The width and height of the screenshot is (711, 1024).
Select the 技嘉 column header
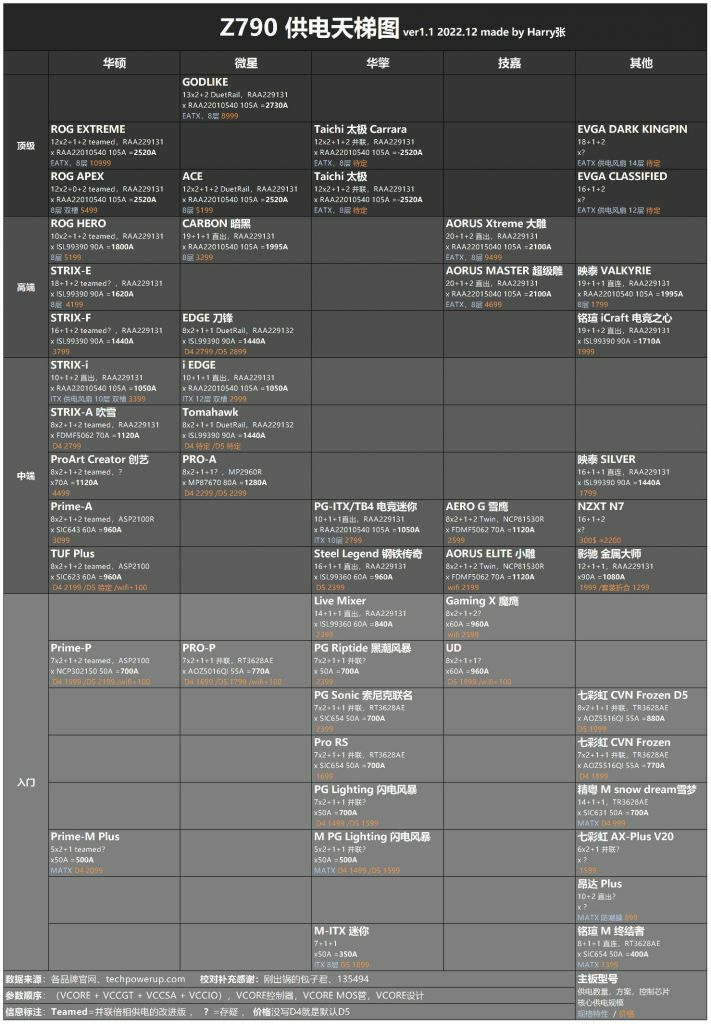tap(509, 62)
